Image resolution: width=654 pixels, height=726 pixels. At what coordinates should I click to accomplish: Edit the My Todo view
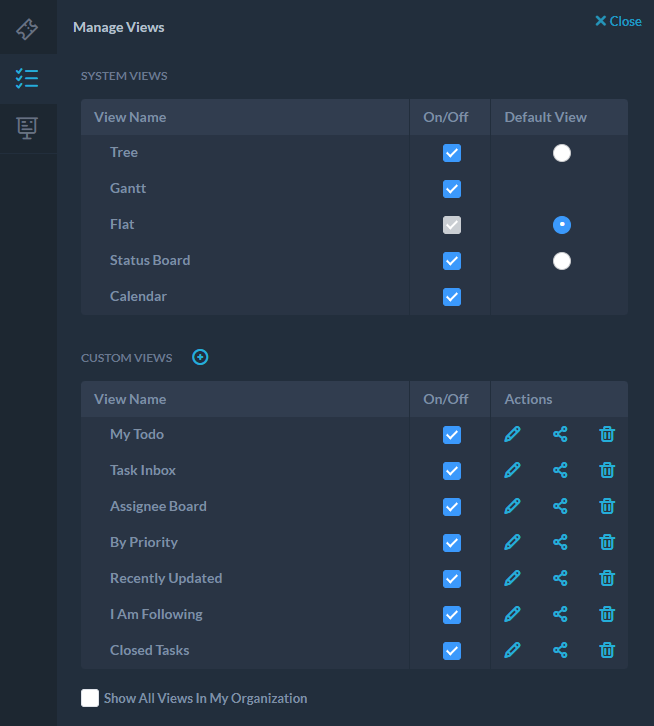click(512, 434)
